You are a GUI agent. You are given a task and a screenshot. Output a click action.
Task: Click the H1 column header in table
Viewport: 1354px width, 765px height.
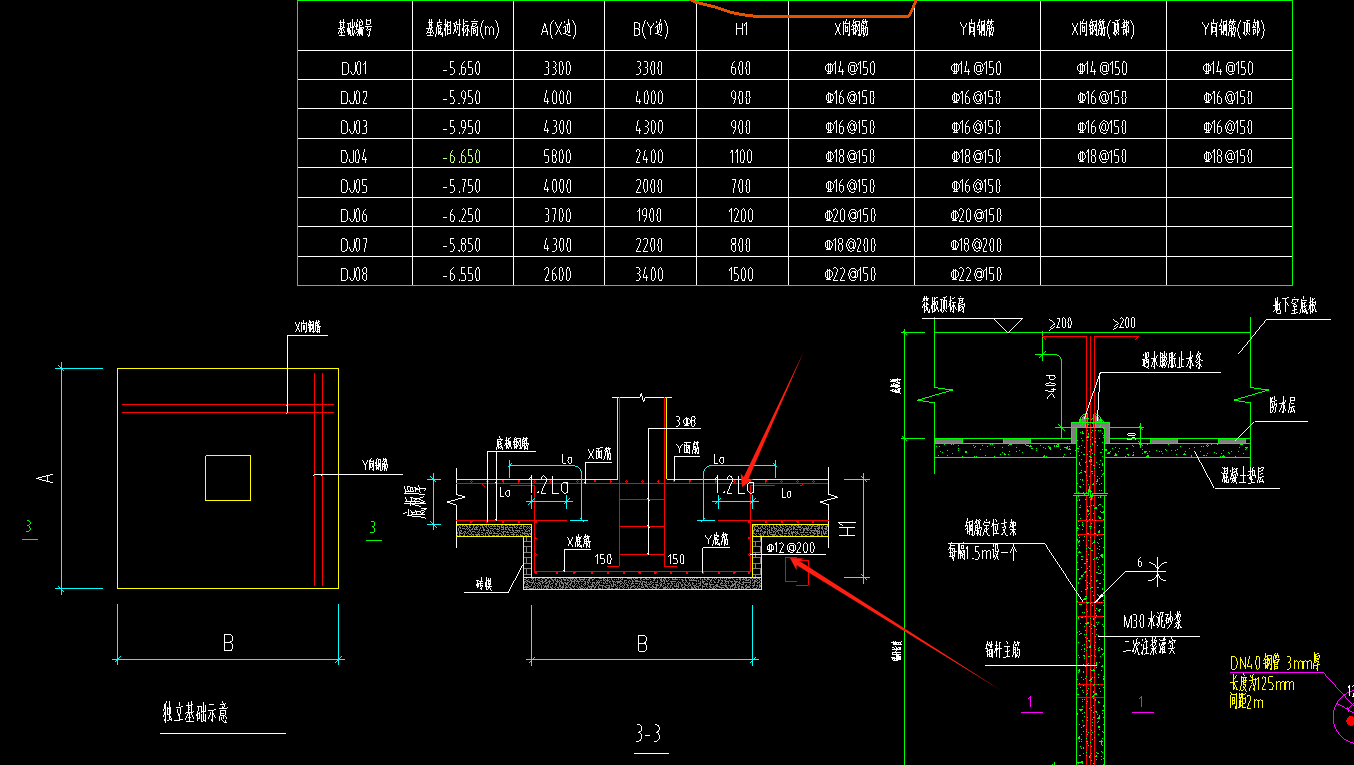pyautogui.click(x=741, y=29)
